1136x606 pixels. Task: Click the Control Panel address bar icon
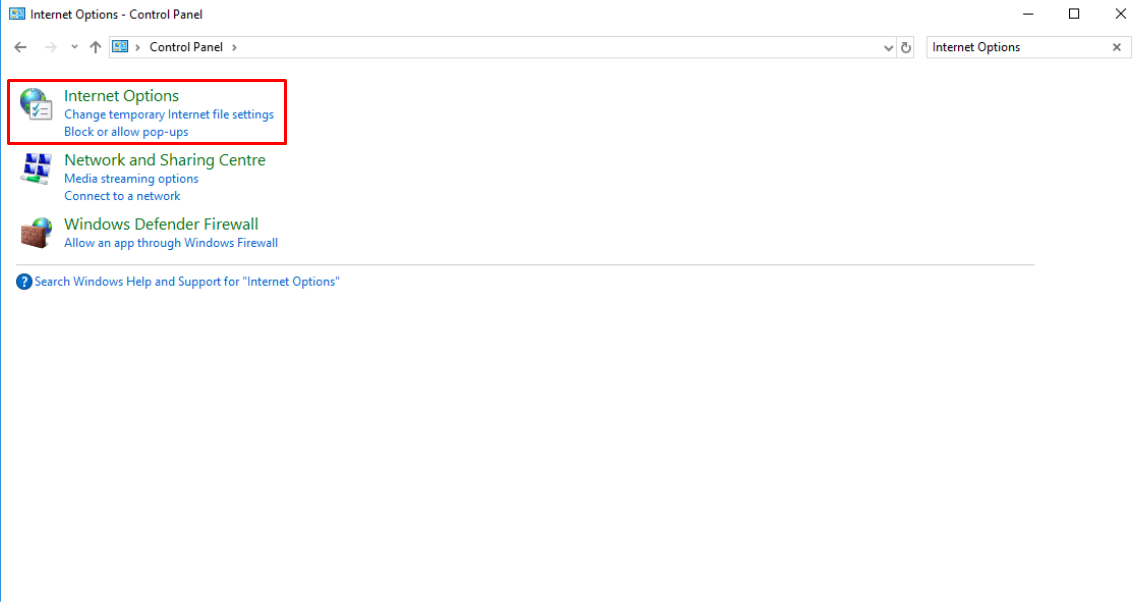click(120, 47)
